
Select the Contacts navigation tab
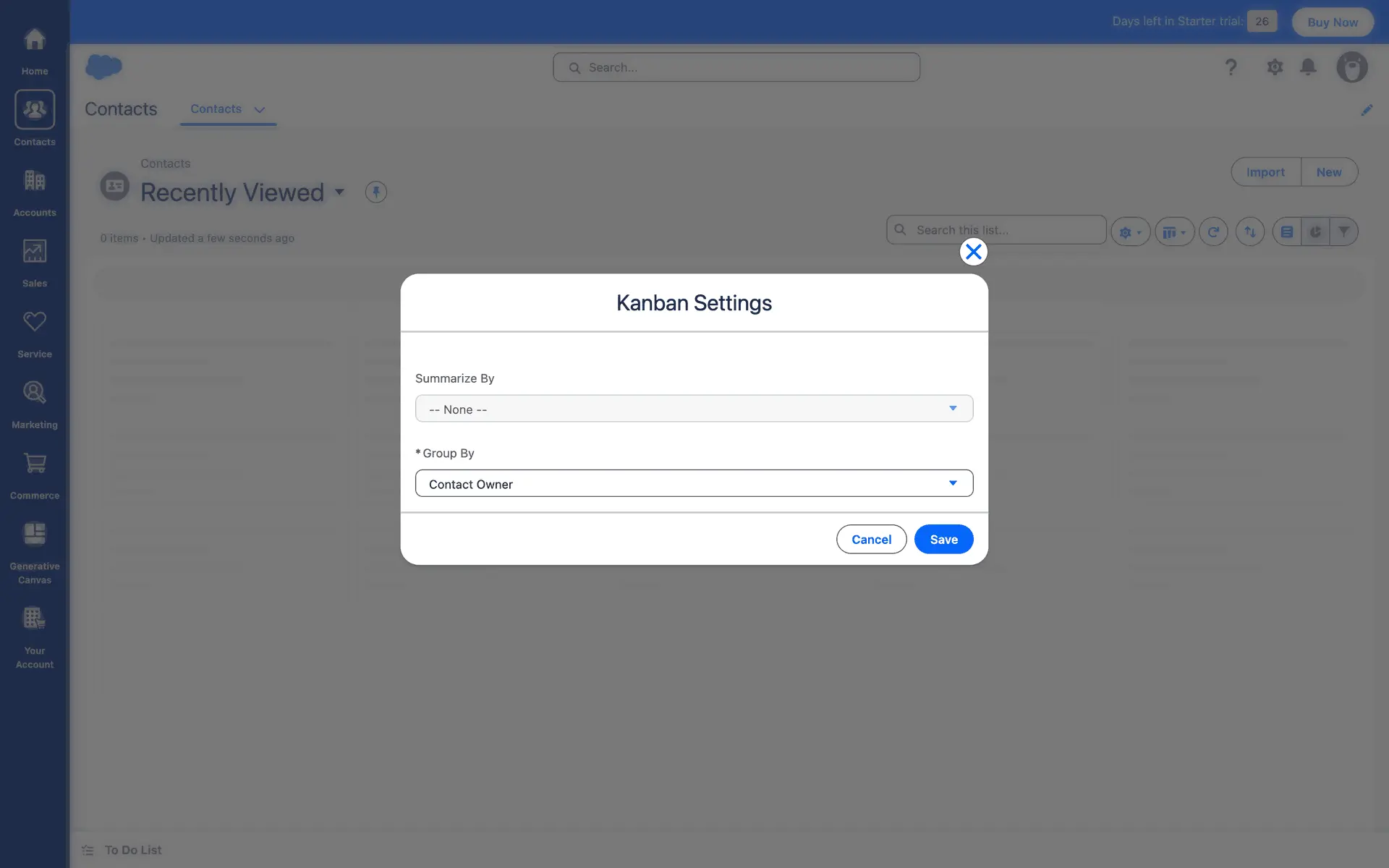(x=216, y=109)
